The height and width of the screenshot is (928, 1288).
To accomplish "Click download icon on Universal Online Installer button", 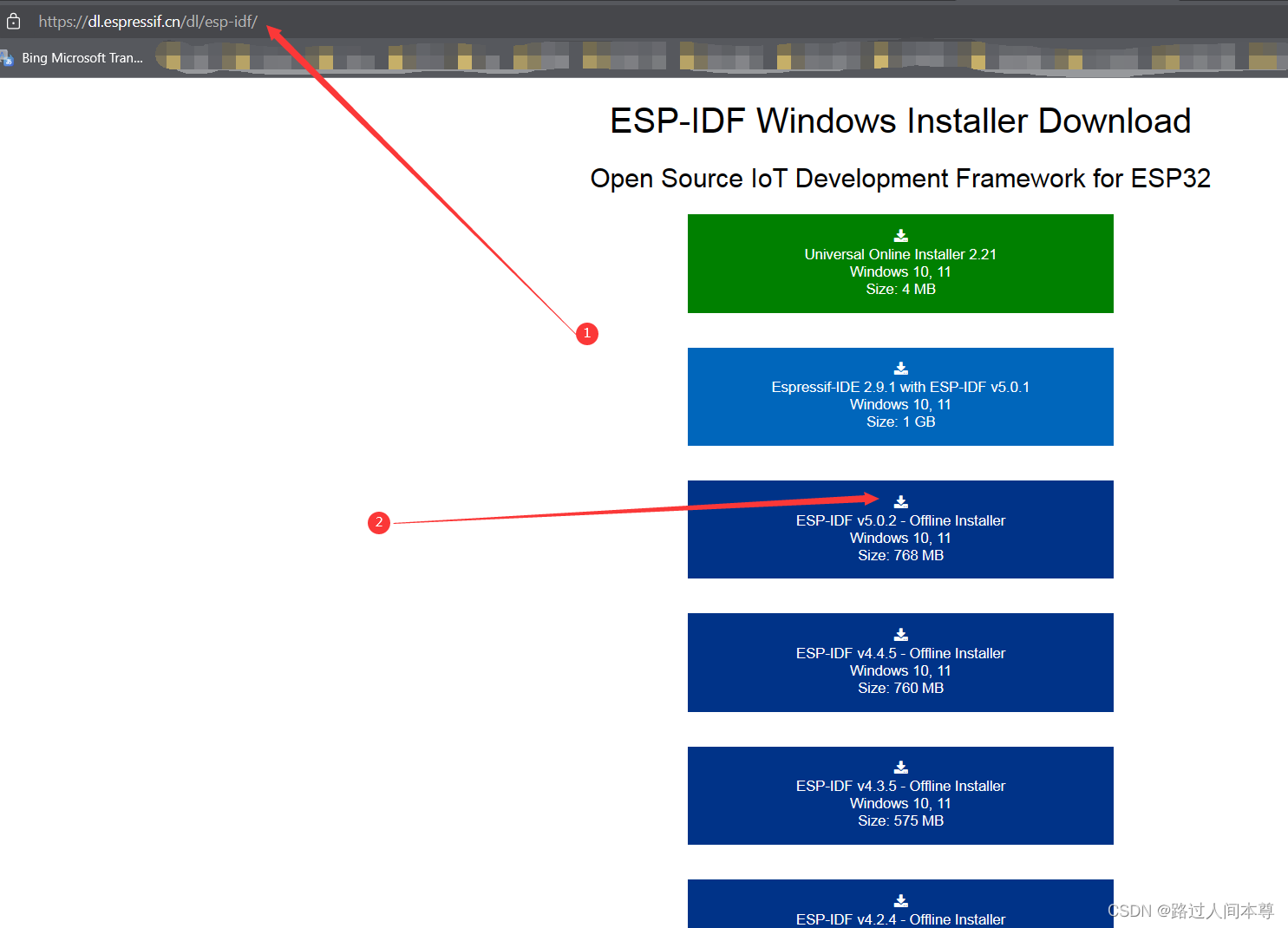I will pos(900,235).
